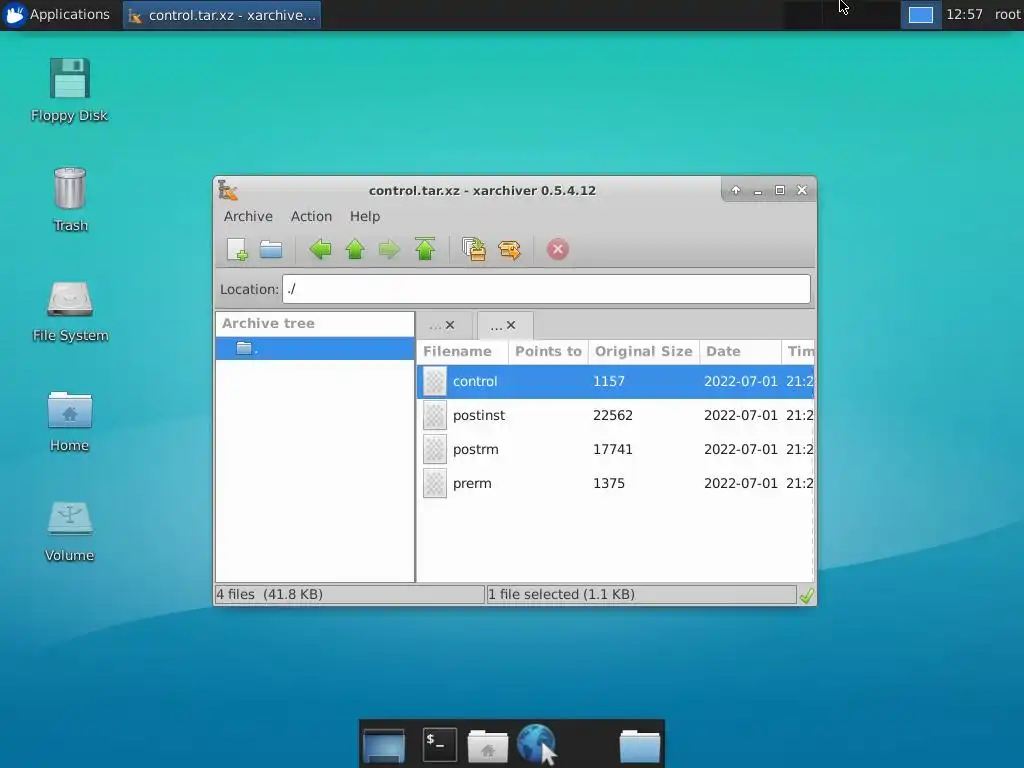Select the prerm file row
The image size is (1024, 768).
click(x=615, y=483)
